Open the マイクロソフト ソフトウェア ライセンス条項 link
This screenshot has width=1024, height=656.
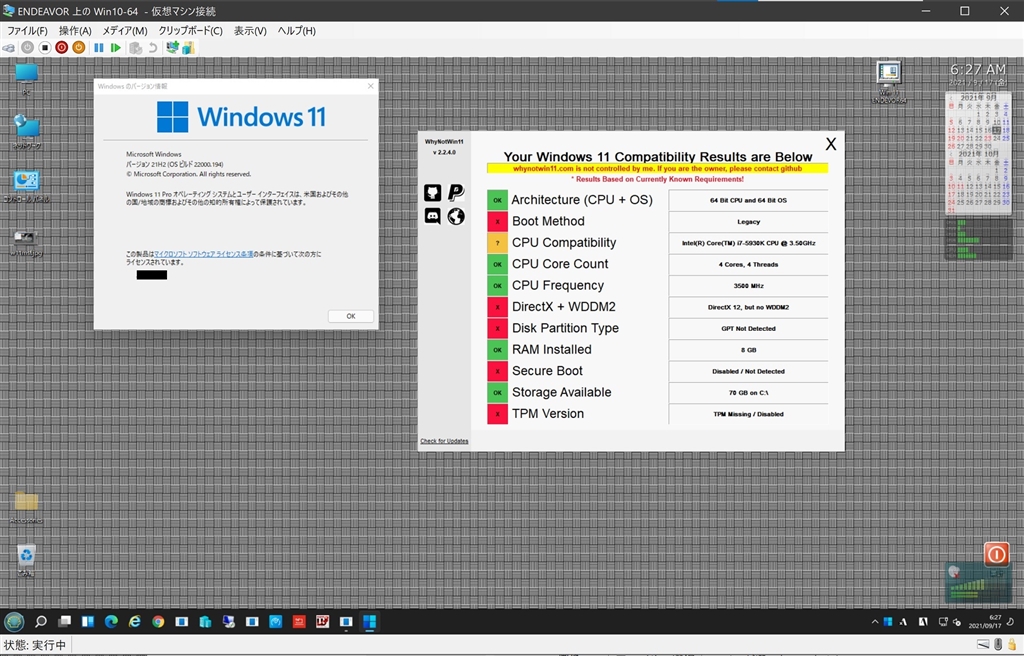coord(204,254)
